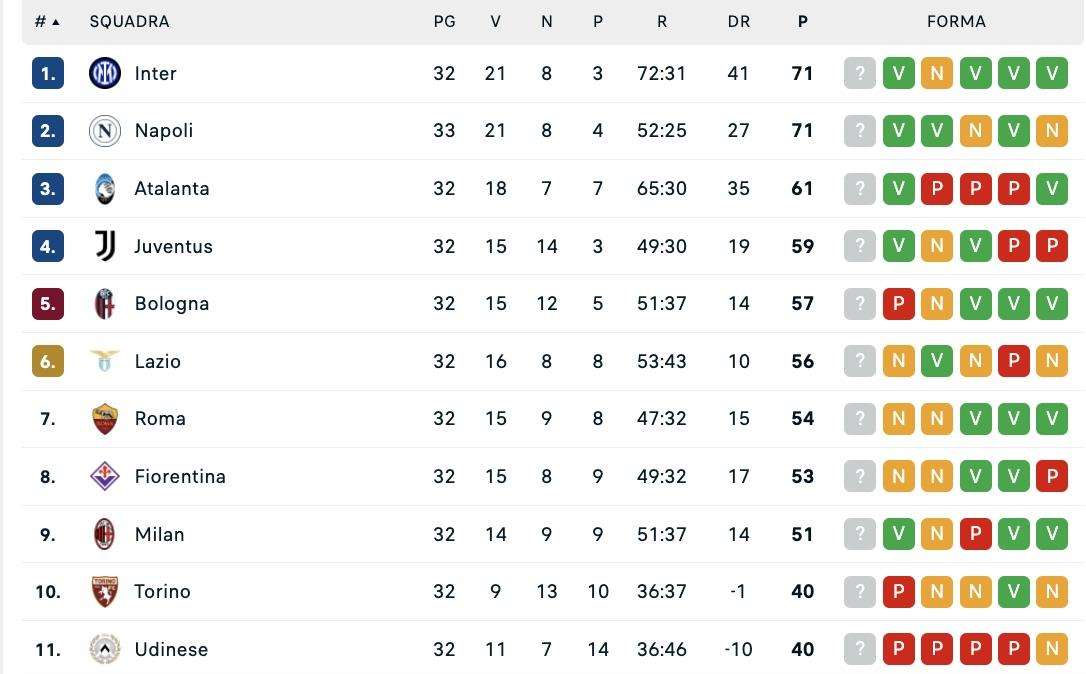
Task: Click the Roma club crest icon
Action: click(105, 419)
